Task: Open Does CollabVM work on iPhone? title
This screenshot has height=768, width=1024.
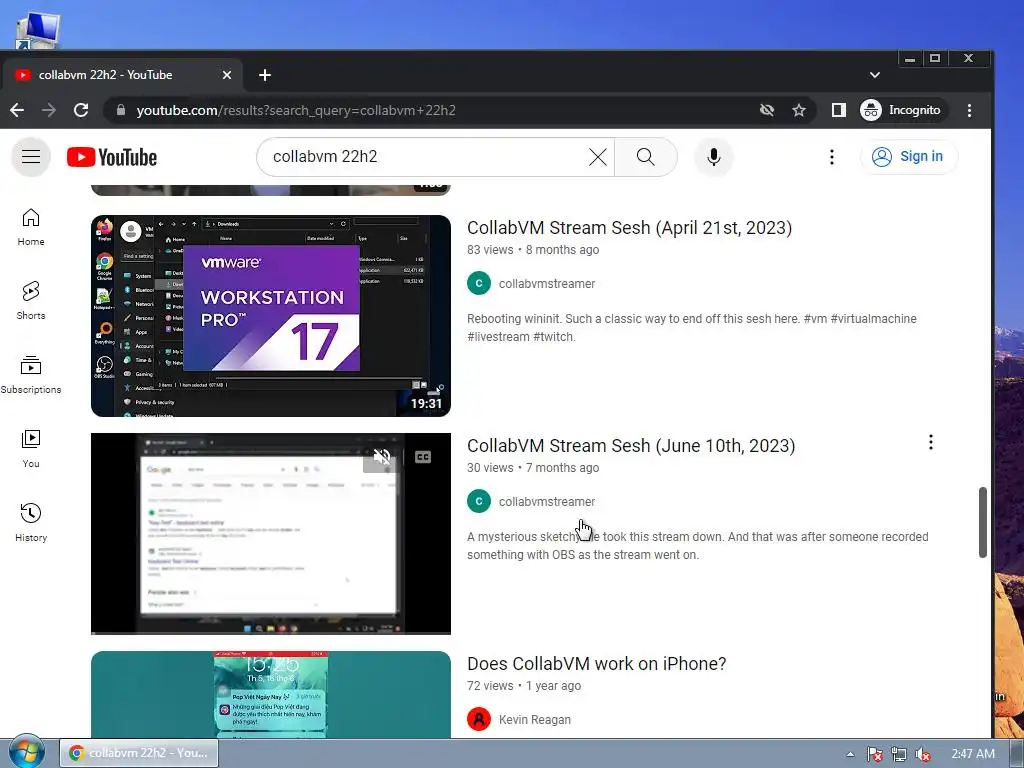Action: pos(596,664)
